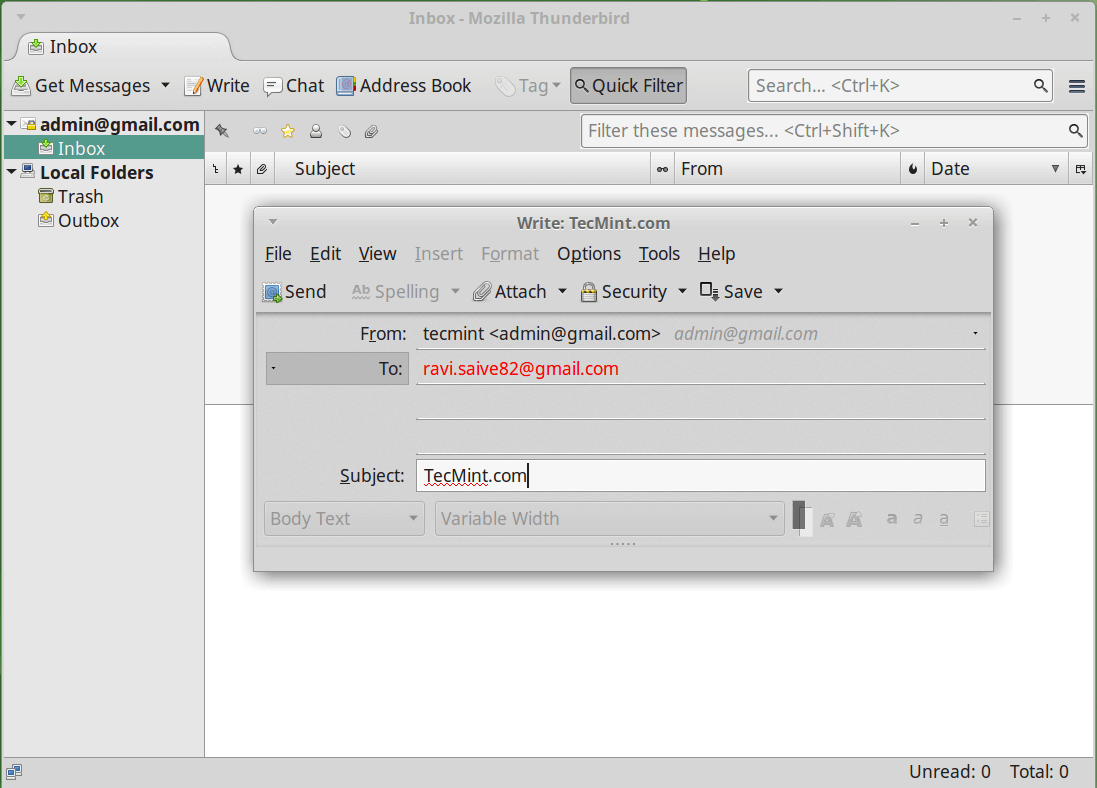Select the Trash folder
This screenshot has height=788, width=1097.
tap(71, 196)
